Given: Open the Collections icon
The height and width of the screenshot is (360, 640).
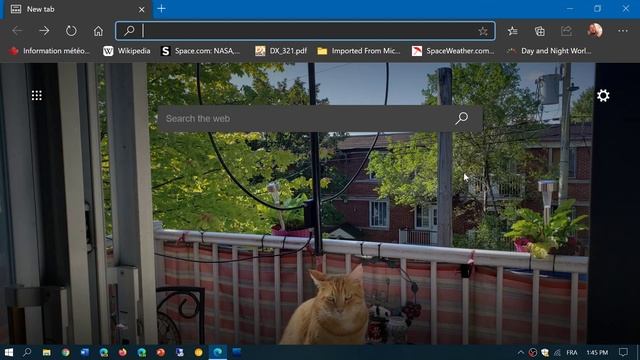Looking at the screenshot, I should tap(540, 31).
